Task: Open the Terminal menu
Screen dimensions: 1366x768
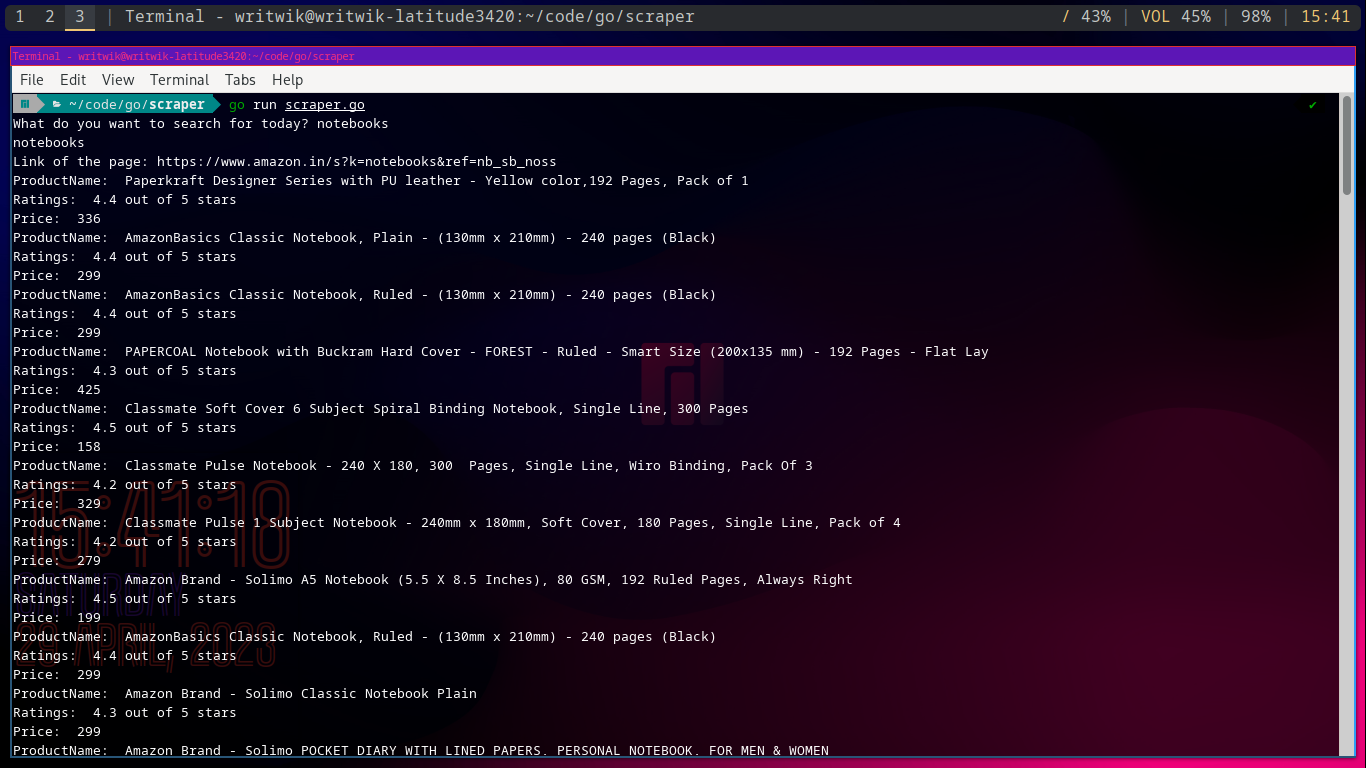Action: coord(179,79)
